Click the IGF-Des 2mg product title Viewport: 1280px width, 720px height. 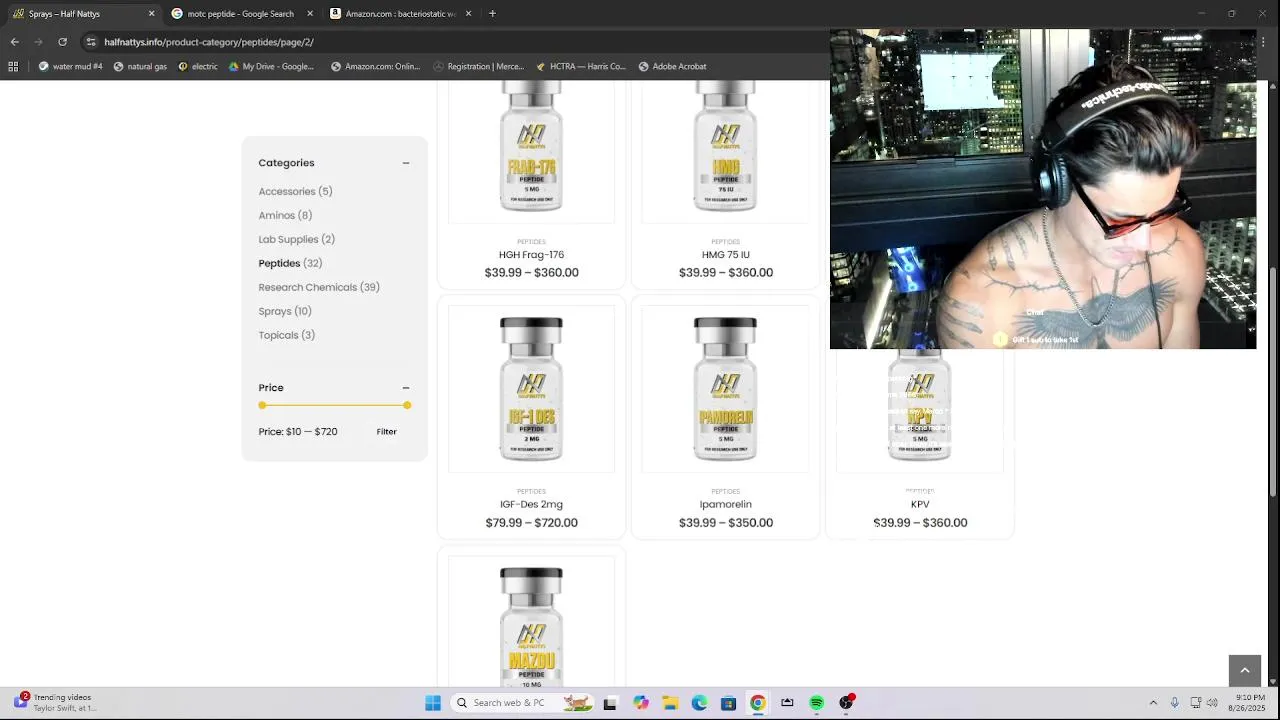[x=531, y=505]
